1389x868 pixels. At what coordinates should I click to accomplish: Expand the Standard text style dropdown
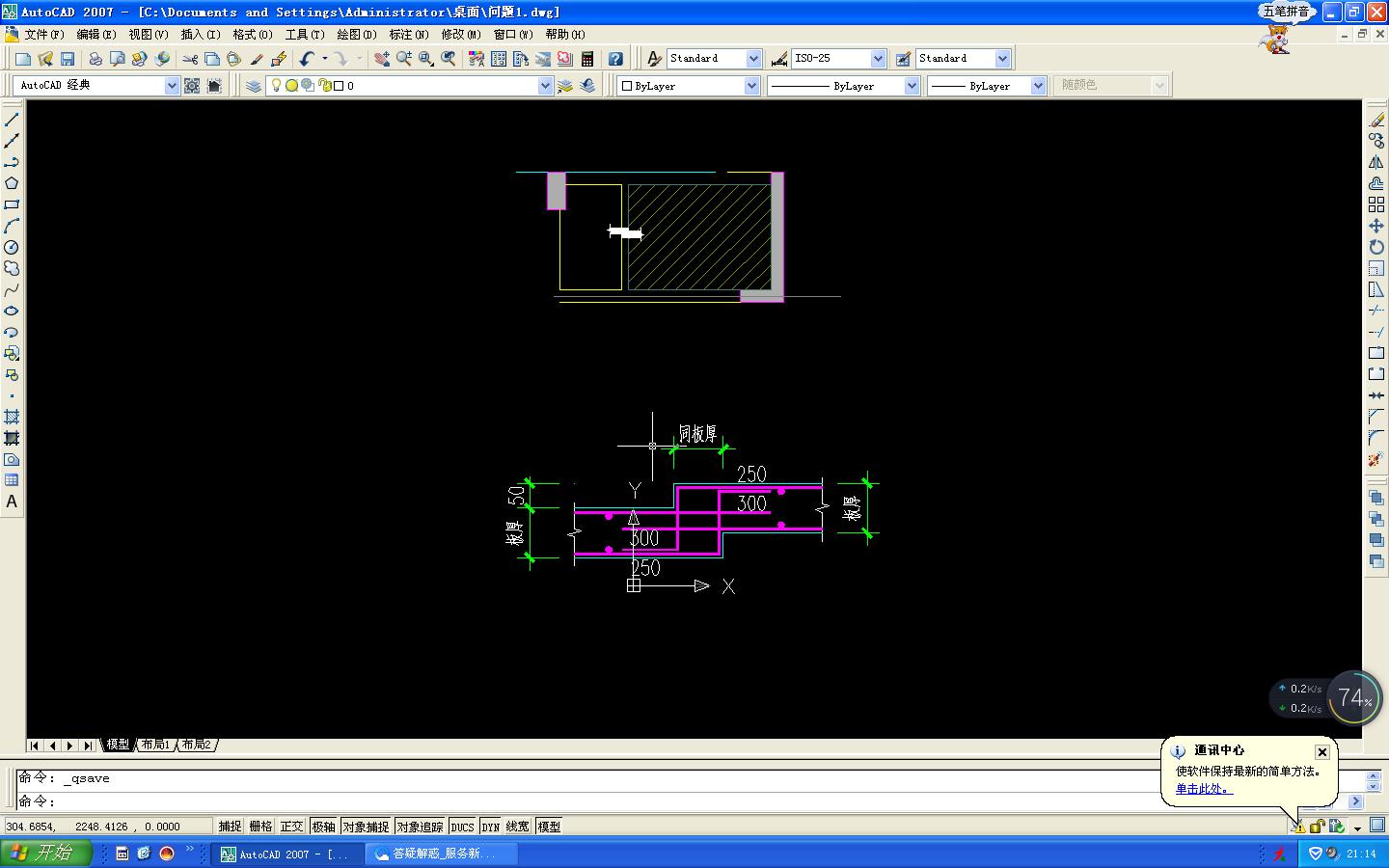[x=753, y=59]
